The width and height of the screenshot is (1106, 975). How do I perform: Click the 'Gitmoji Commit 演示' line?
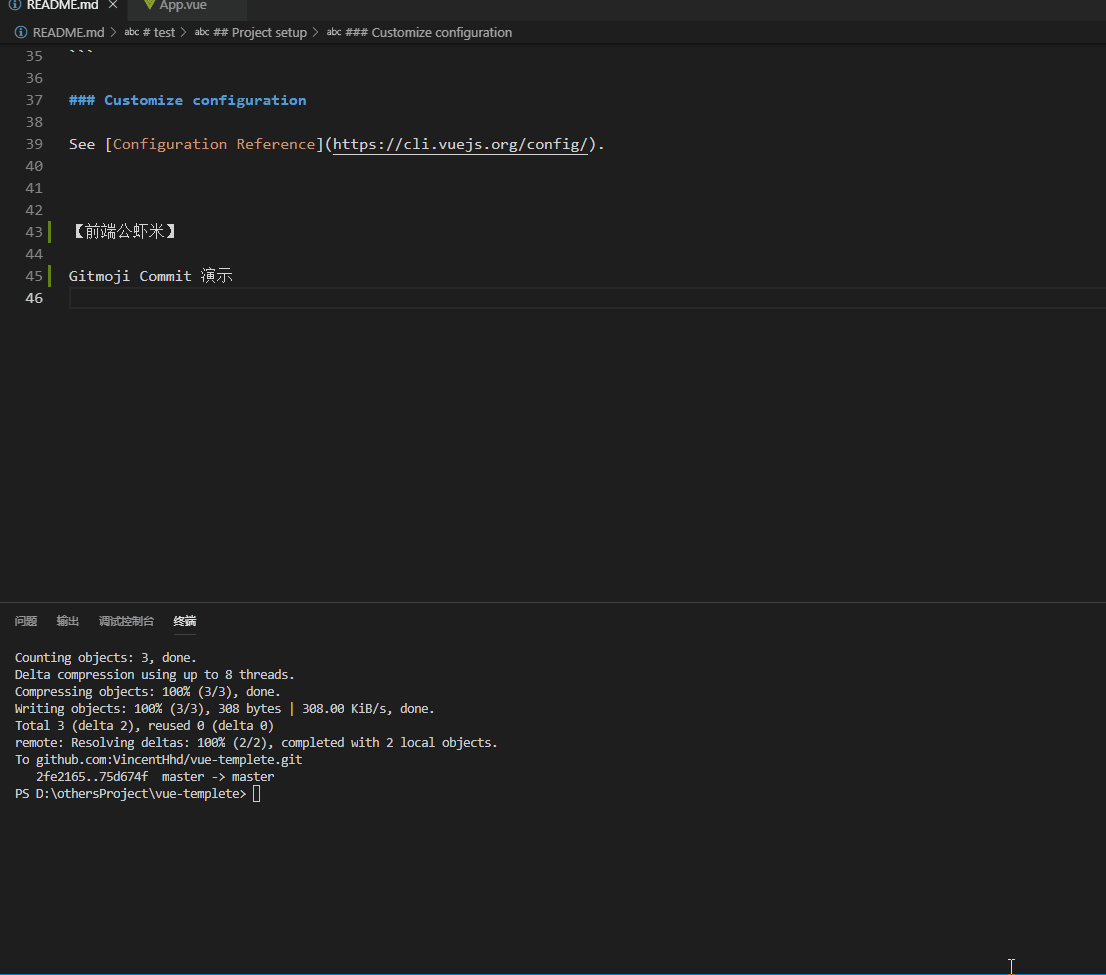coord(151,276)
